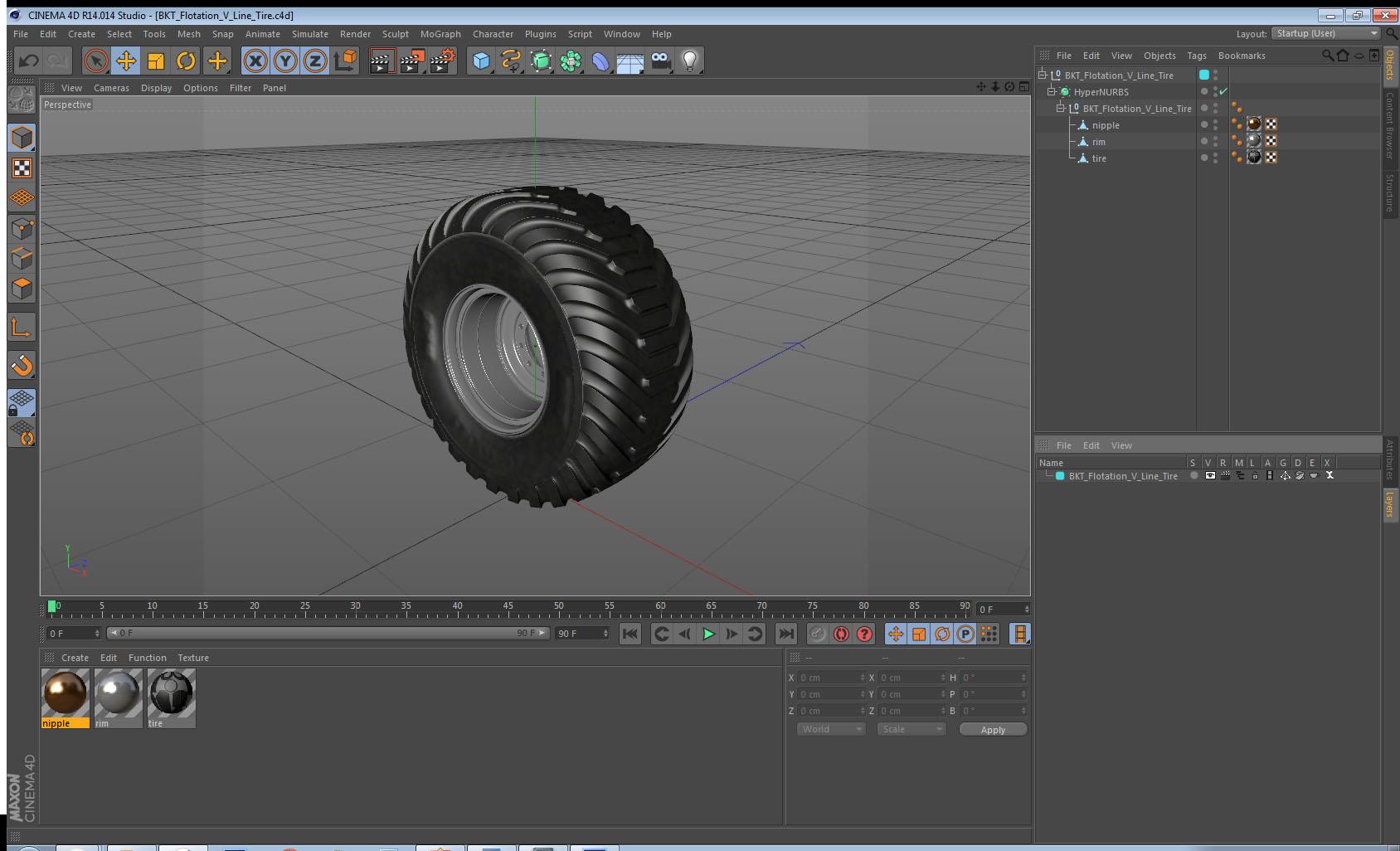Go to end of animation
This screenshot has width=1400, height=851.
pos(785,634)
